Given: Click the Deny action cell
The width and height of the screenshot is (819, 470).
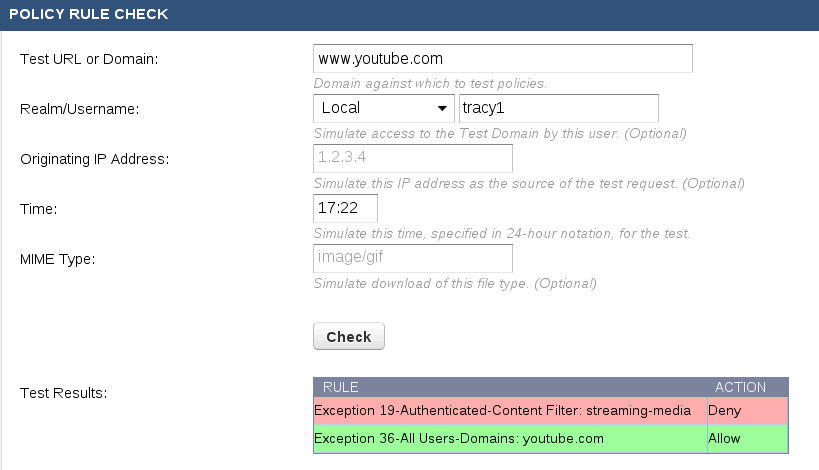Looking at the screenshot, I should (747, 410).
